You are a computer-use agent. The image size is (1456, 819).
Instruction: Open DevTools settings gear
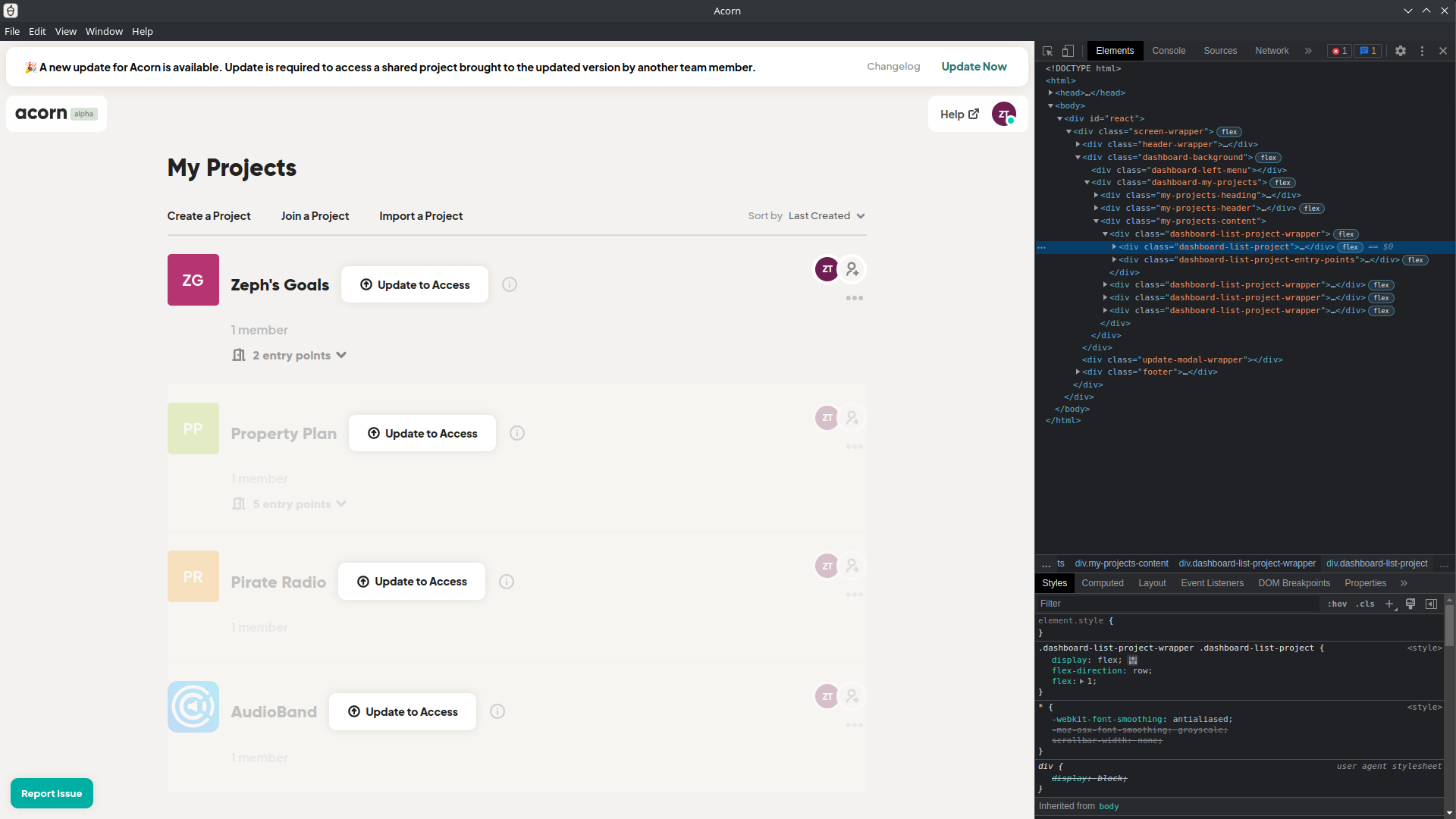click(1401, 51)
